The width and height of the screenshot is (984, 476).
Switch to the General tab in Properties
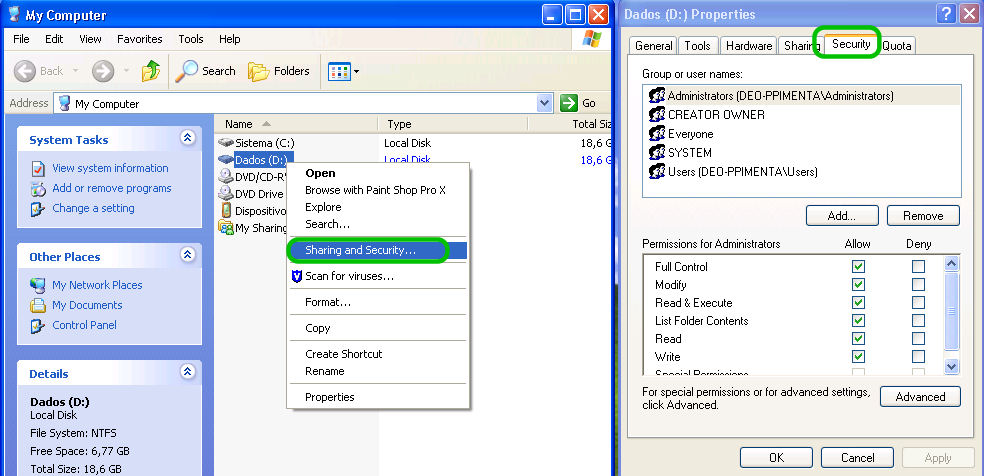pos(654,46)
